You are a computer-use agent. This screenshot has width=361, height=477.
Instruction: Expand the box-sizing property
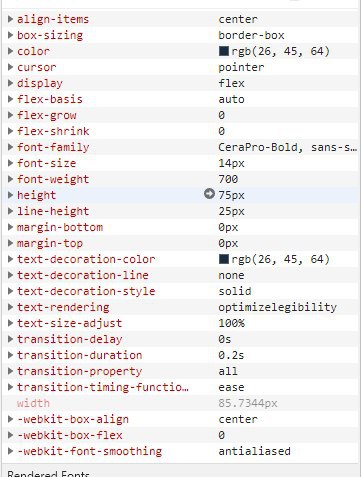[x=10, y=35]
